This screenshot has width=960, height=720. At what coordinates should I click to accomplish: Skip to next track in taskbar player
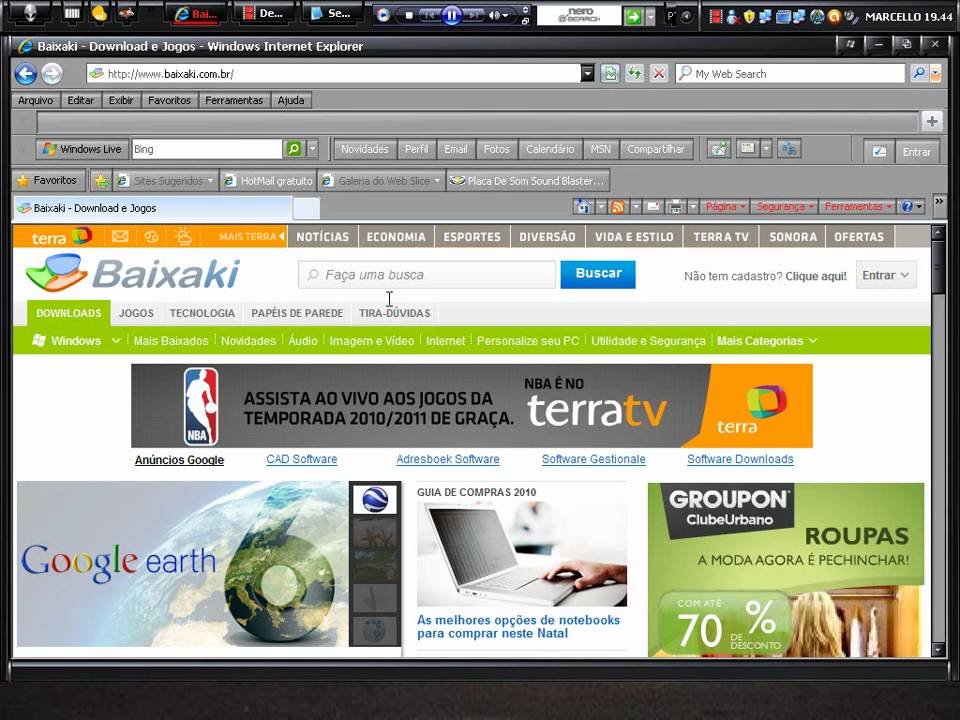(x=473, y=15)
